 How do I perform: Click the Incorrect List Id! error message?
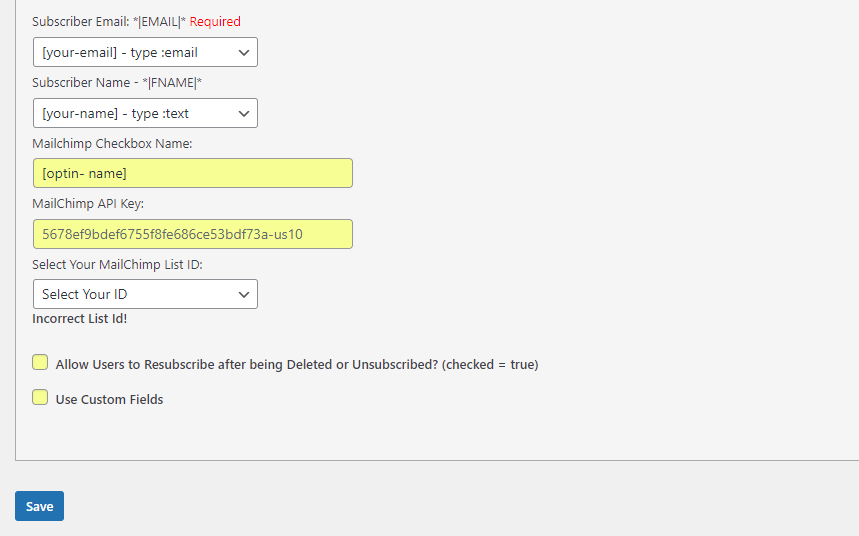point(79,319)
